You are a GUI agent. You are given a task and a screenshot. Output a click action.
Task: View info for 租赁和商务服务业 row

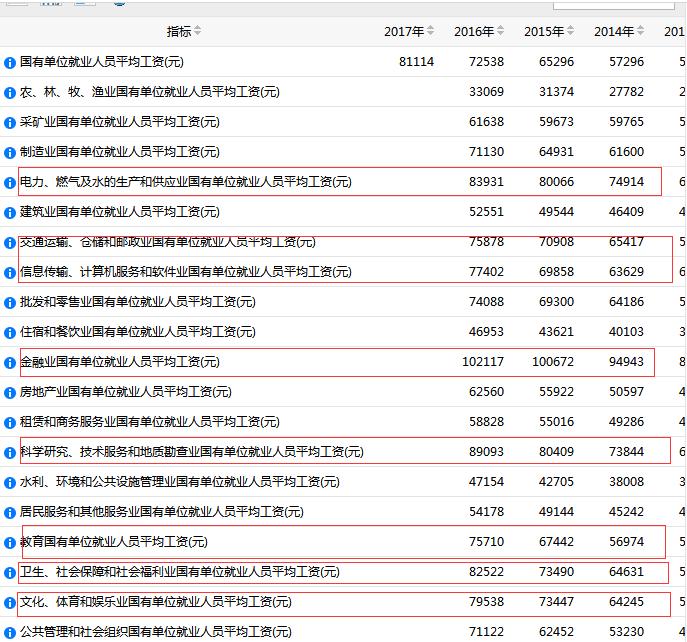pos(10,423)
